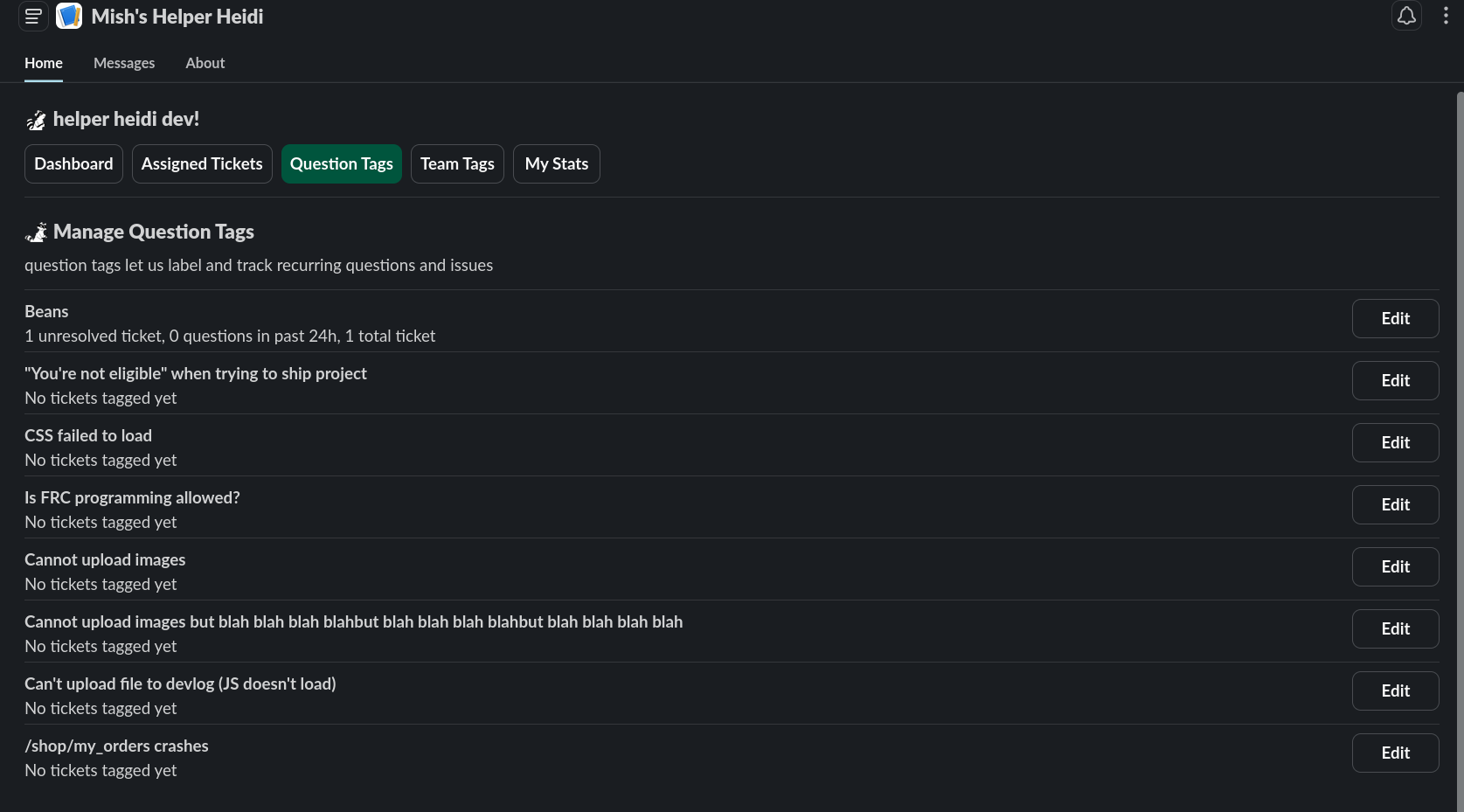Click the sidebar toggle icon at top left
The width and height of the screenshot is (1464, 812).
pyautogui.click(x=33, y=17)
